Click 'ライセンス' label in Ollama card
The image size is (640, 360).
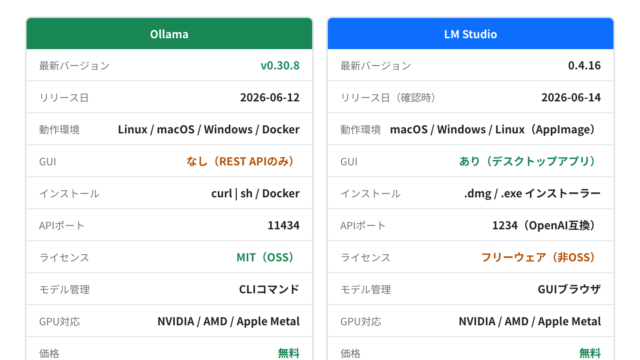(64, 258)
